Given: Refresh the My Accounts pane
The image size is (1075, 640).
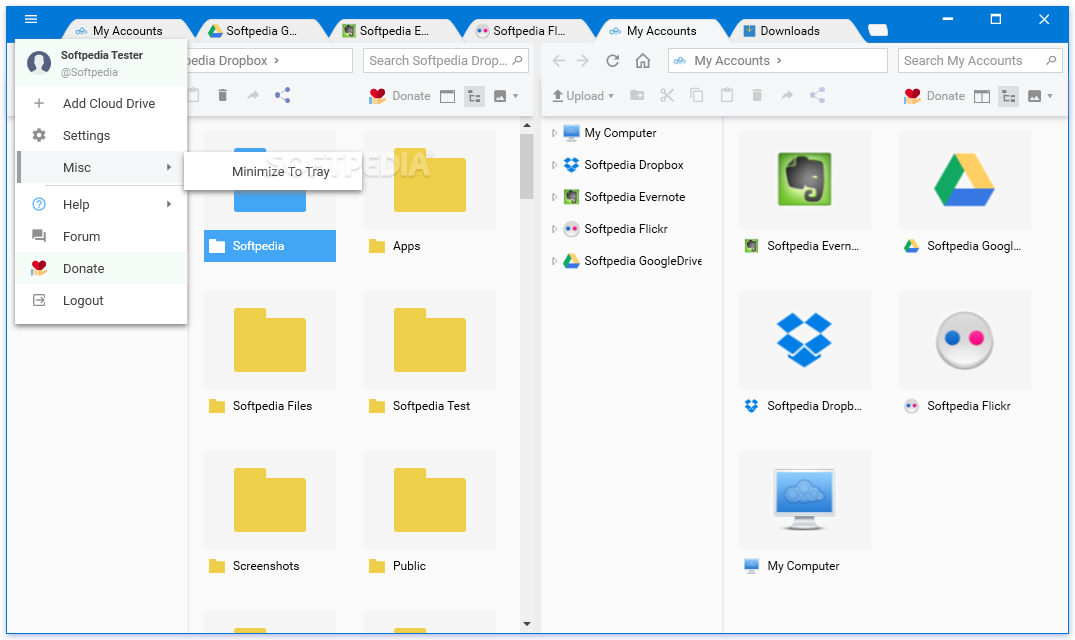Looking at the screenshot, I should pos(612,60).
